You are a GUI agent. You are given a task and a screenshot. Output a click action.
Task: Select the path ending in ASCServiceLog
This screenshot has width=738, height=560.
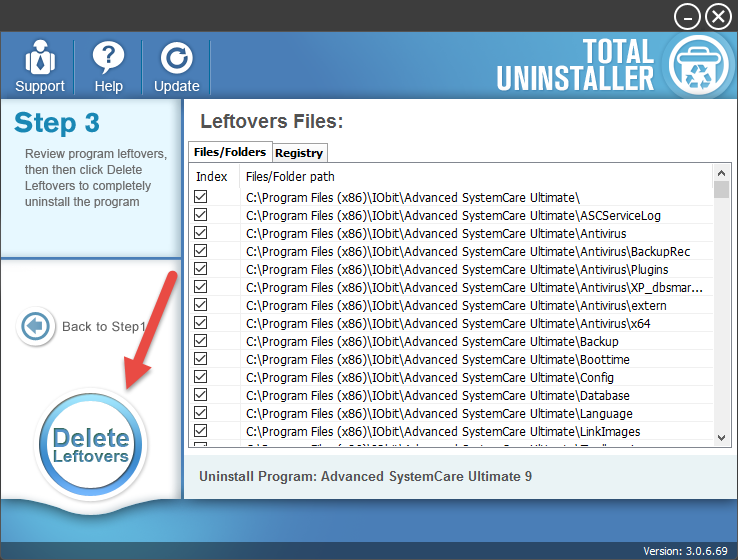tap(453, 216)
